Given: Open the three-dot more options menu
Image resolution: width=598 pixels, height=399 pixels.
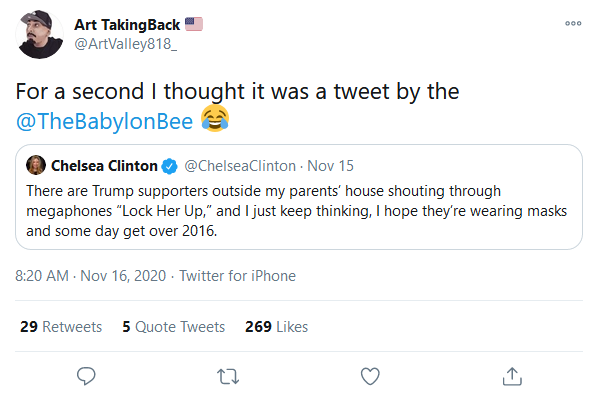Looking at the screenshot, I should 573,23.
